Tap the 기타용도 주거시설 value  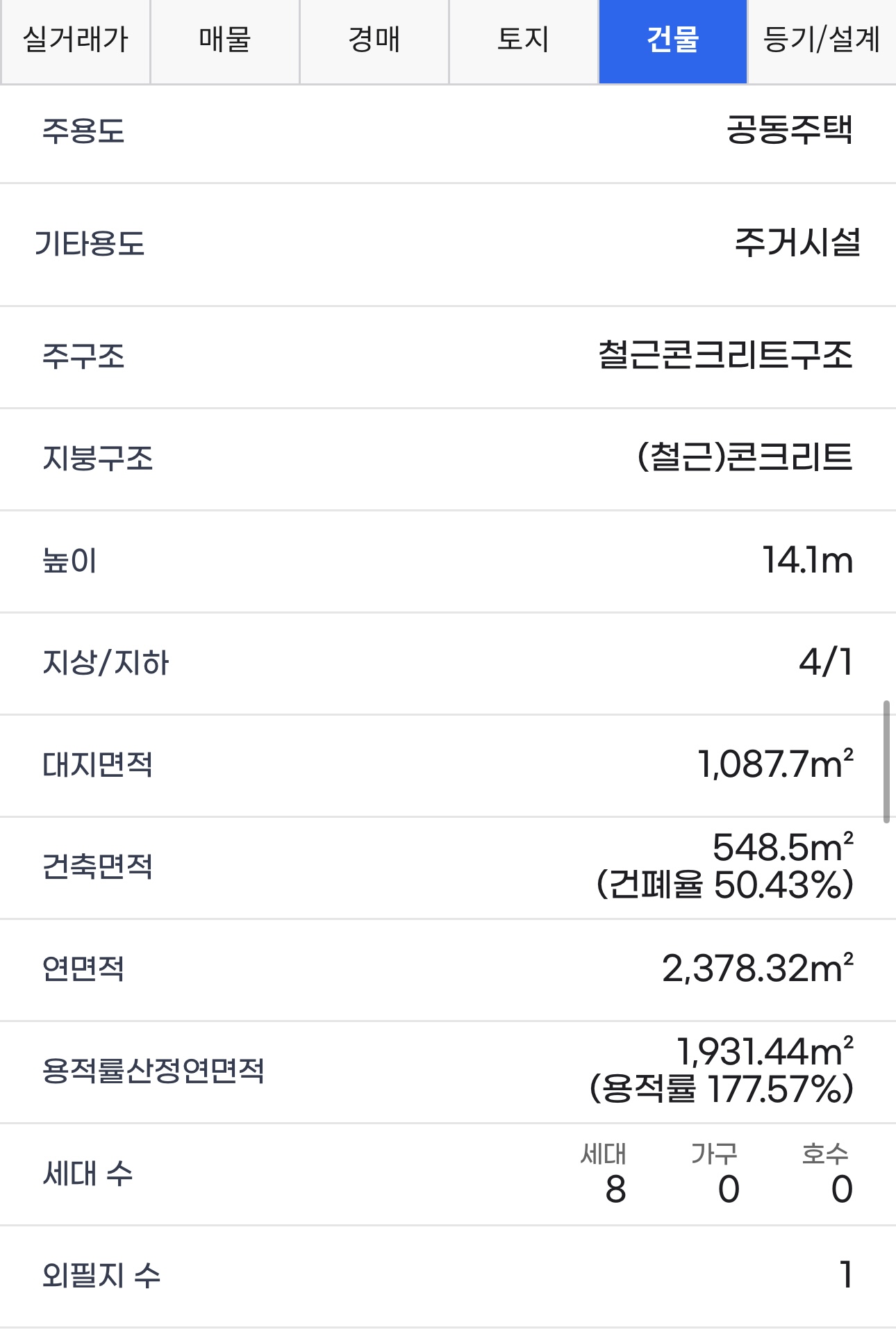797,243
